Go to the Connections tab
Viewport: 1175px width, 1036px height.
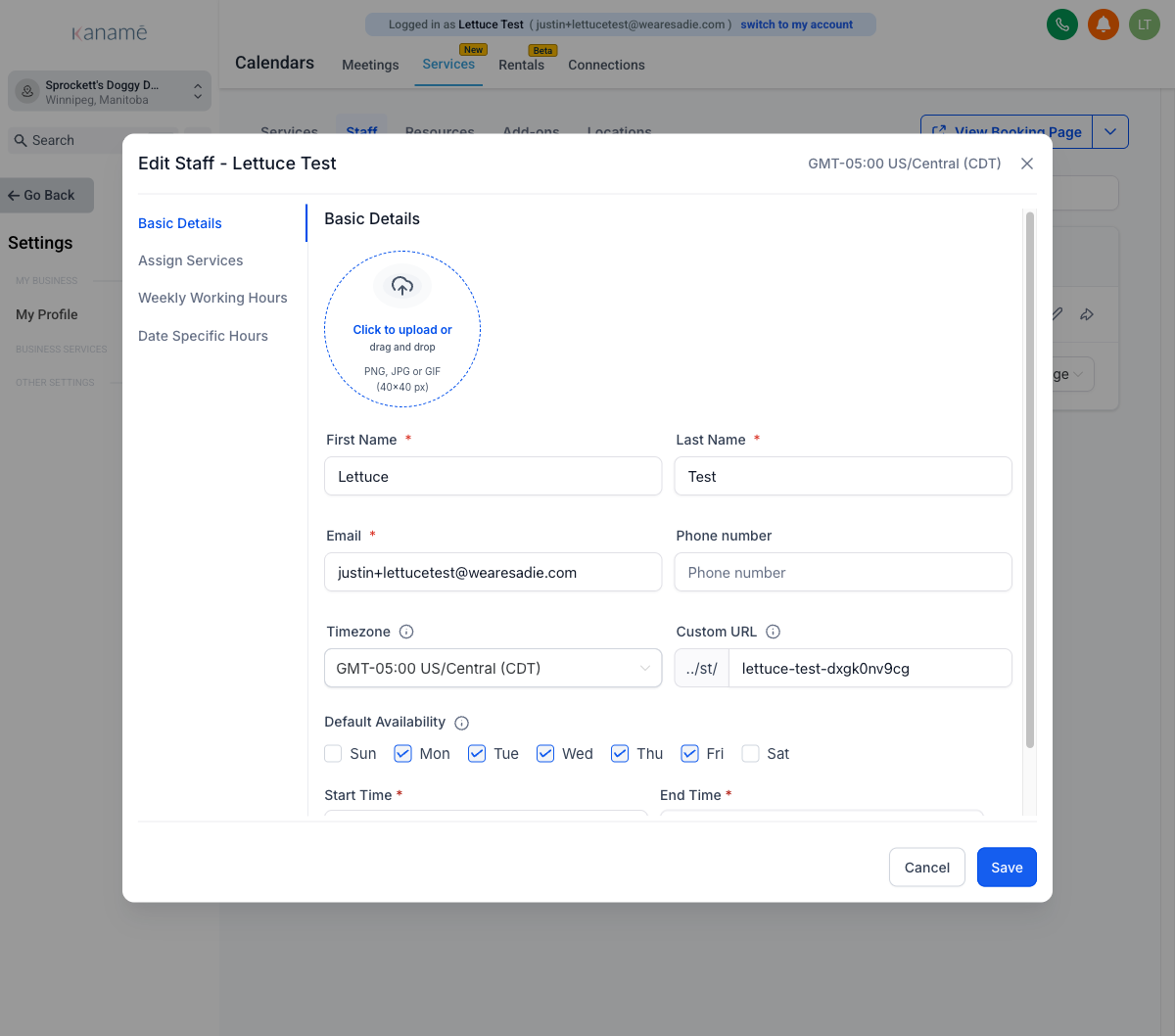point(606,65)
